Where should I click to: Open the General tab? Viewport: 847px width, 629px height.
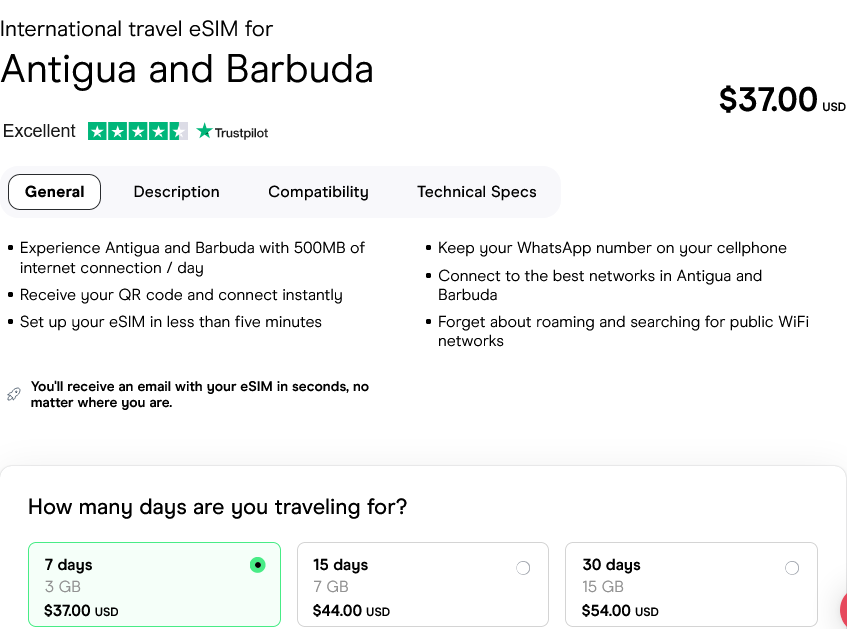[x=54, y=192]
